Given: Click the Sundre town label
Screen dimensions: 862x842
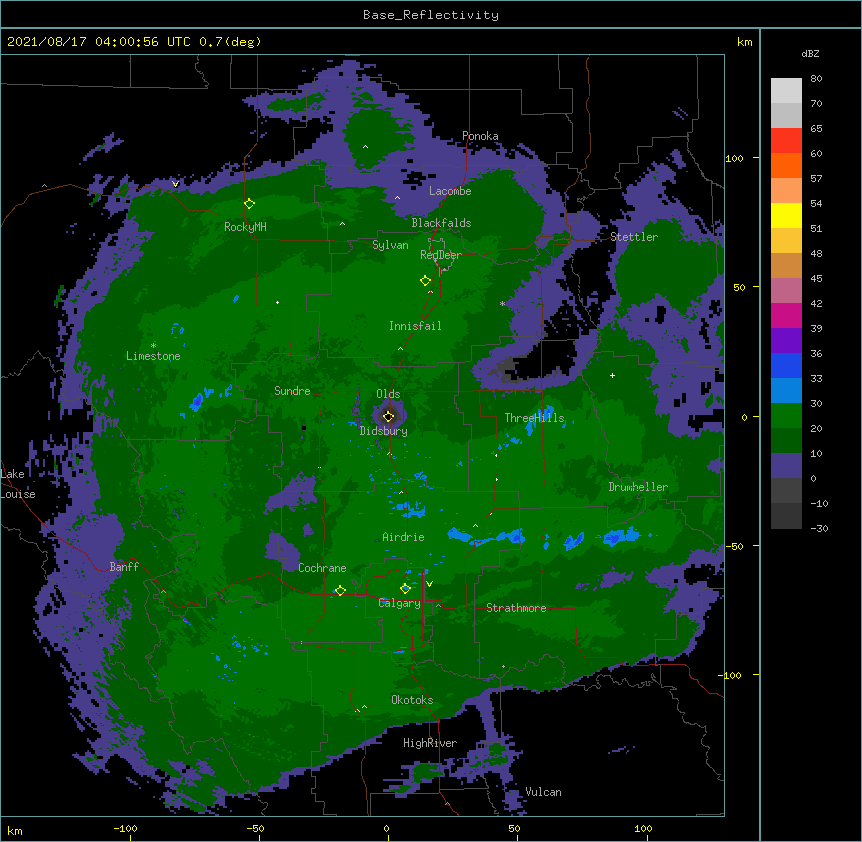Looking at the screenshot, I should (292, 391).
